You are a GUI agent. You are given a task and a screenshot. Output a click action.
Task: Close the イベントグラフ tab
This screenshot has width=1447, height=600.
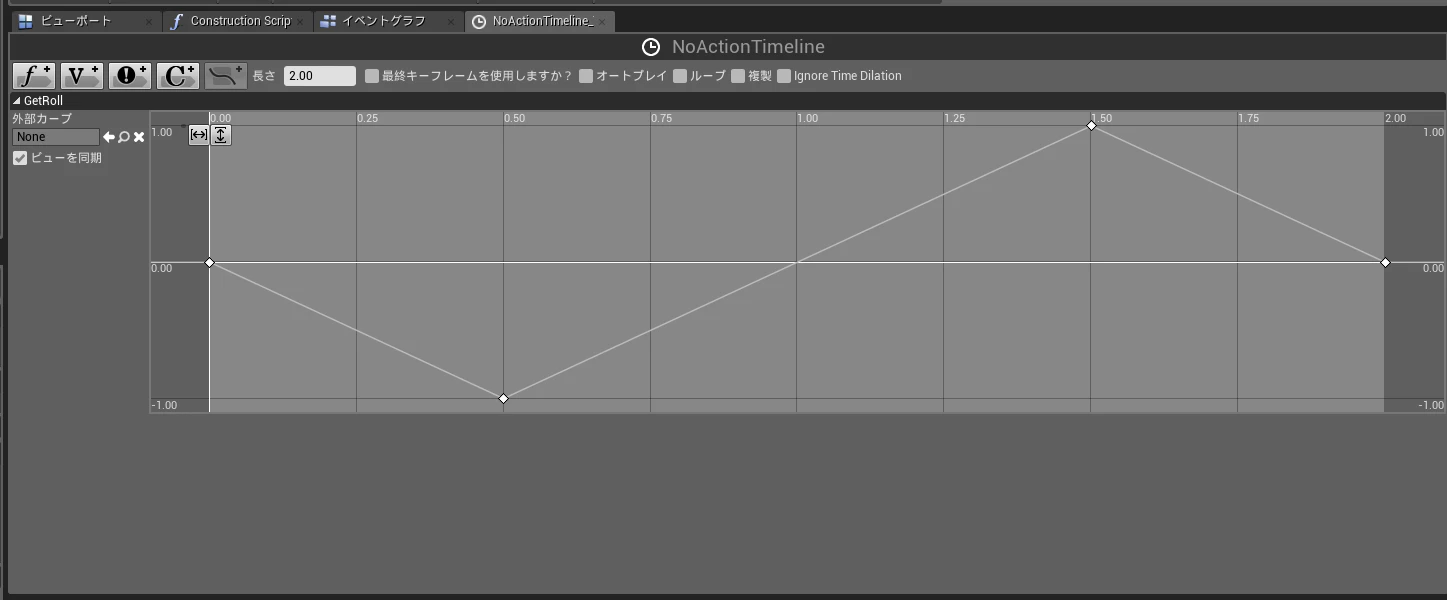(x=451, y=21)
